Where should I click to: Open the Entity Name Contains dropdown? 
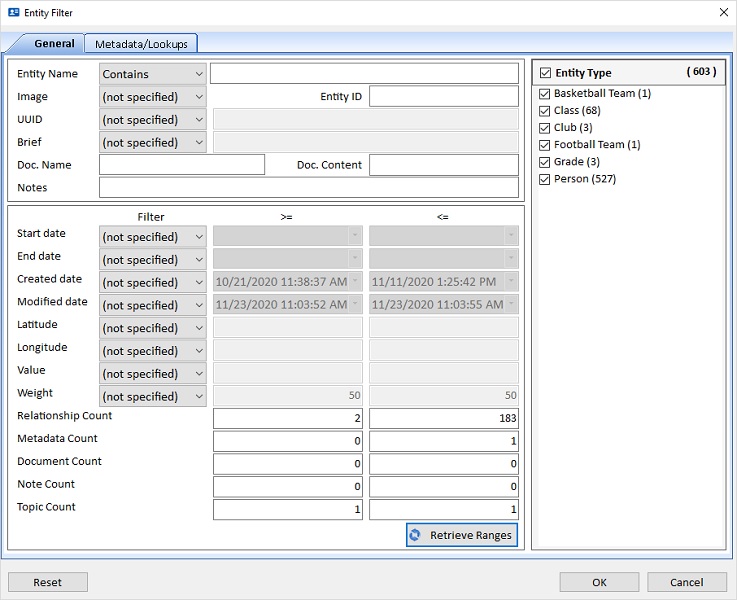[x=153, y=74]
